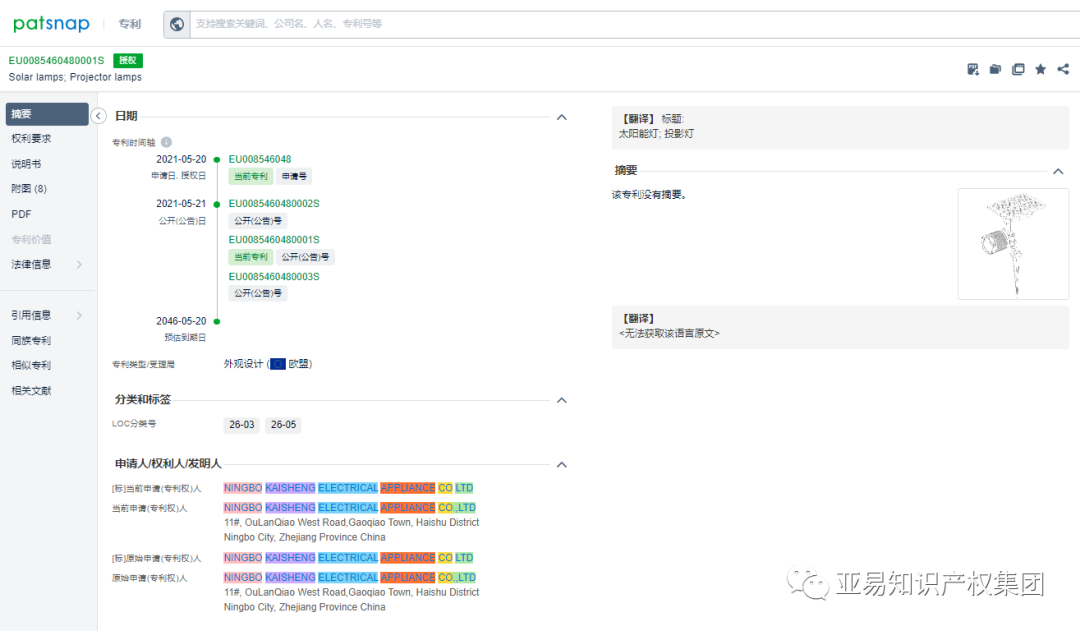The width and height of the screenshot is (1080, 631).
Task: Collapse the 摘要 section on right
Action: (1058, 172)
